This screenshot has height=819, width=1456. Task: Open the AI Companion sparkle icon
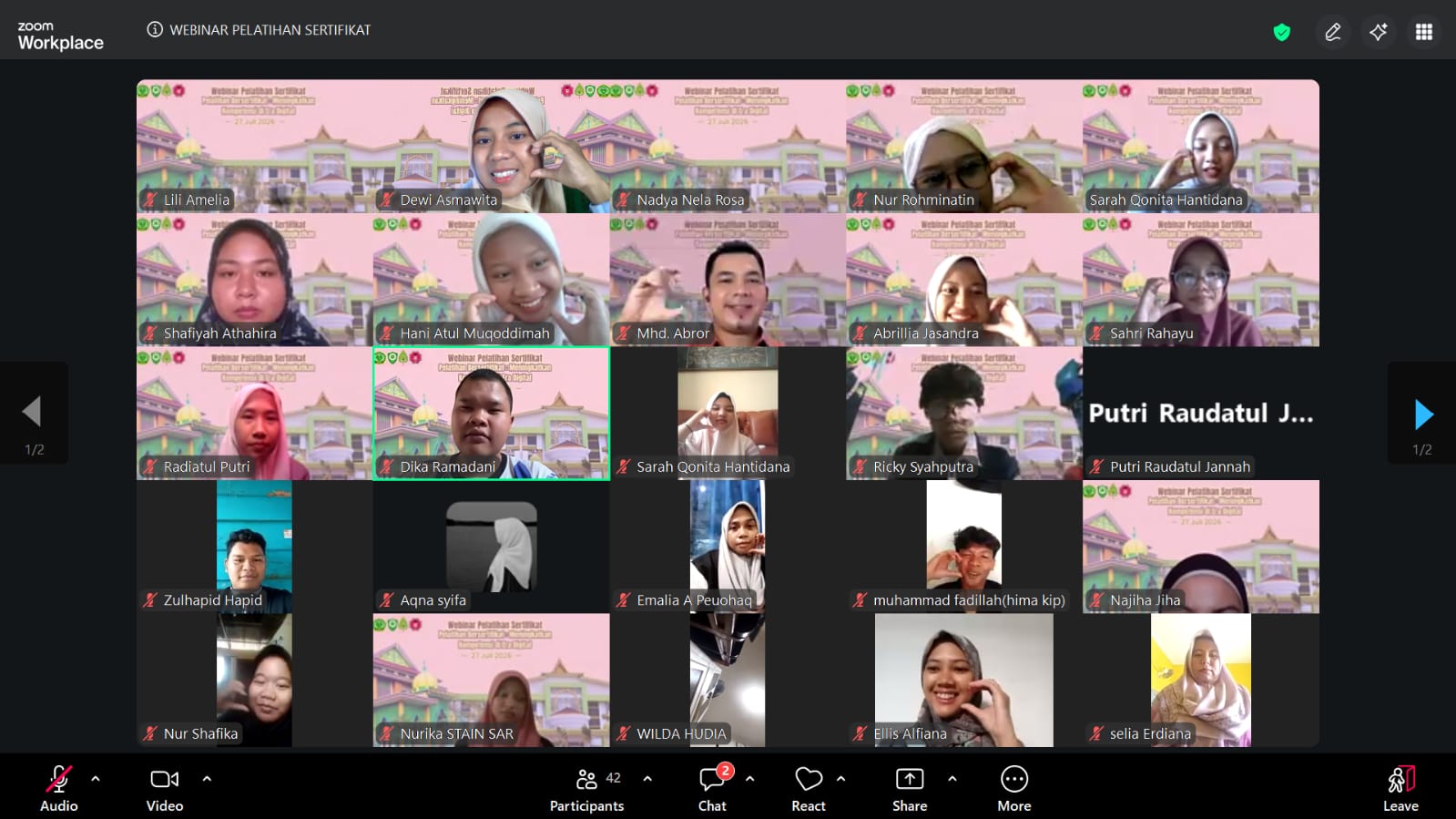coord(1379,32)
